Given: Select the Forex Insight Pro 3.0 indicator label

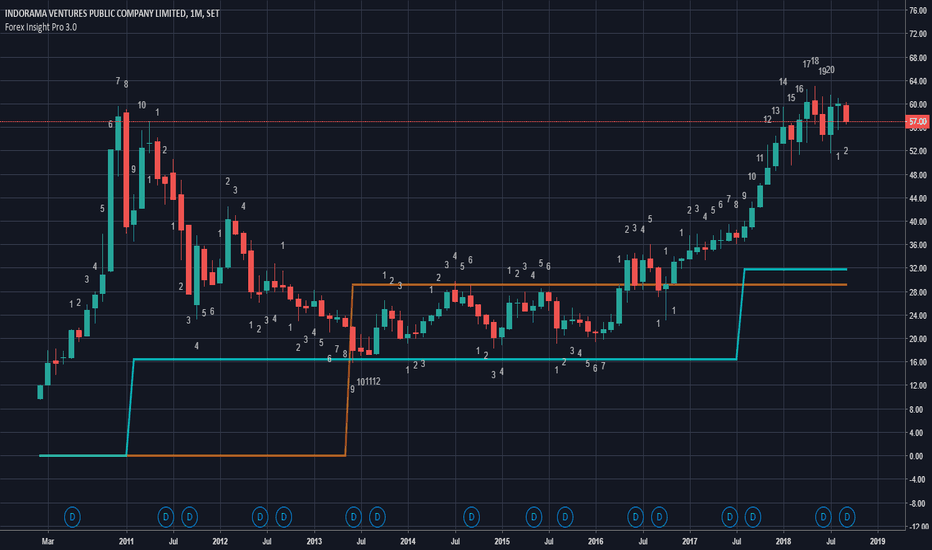Looking at the screenshot, I should (x=40, y=27).
